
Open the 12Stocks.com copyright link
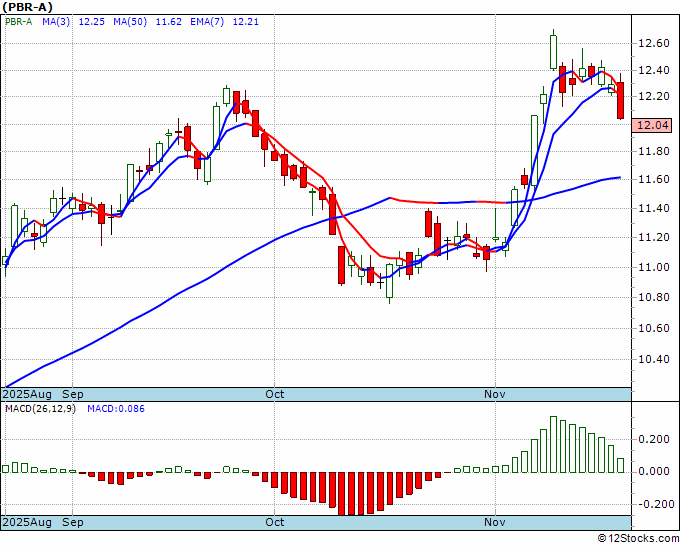click(638, 538)
